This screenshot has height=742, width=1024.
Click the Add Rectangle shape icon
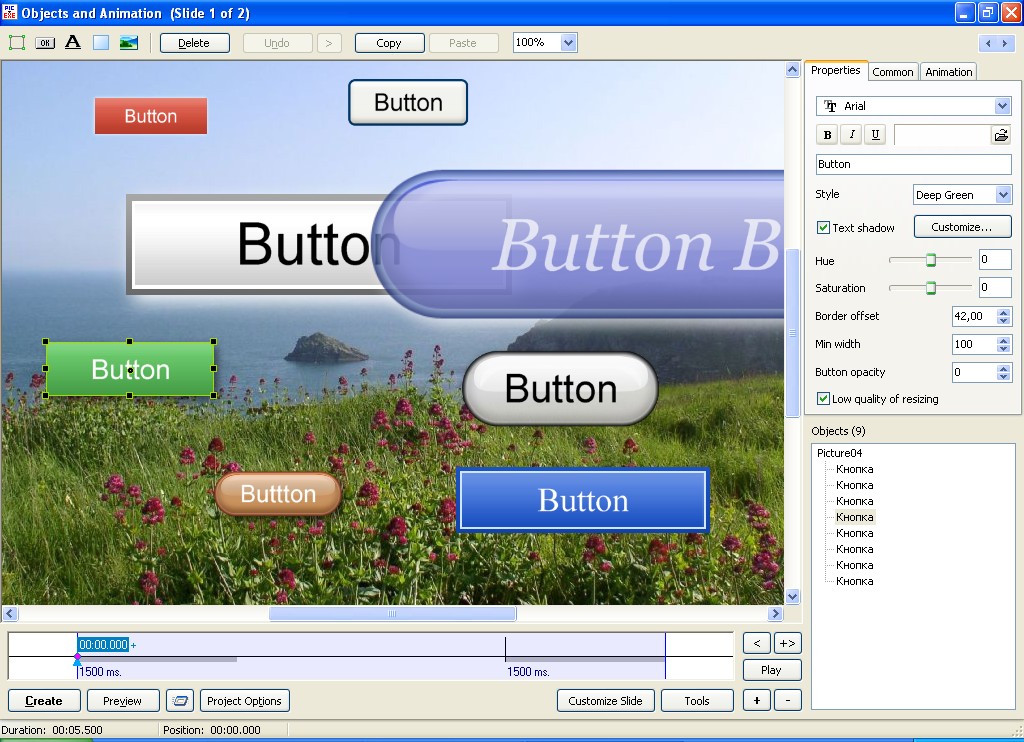[101, 43]
